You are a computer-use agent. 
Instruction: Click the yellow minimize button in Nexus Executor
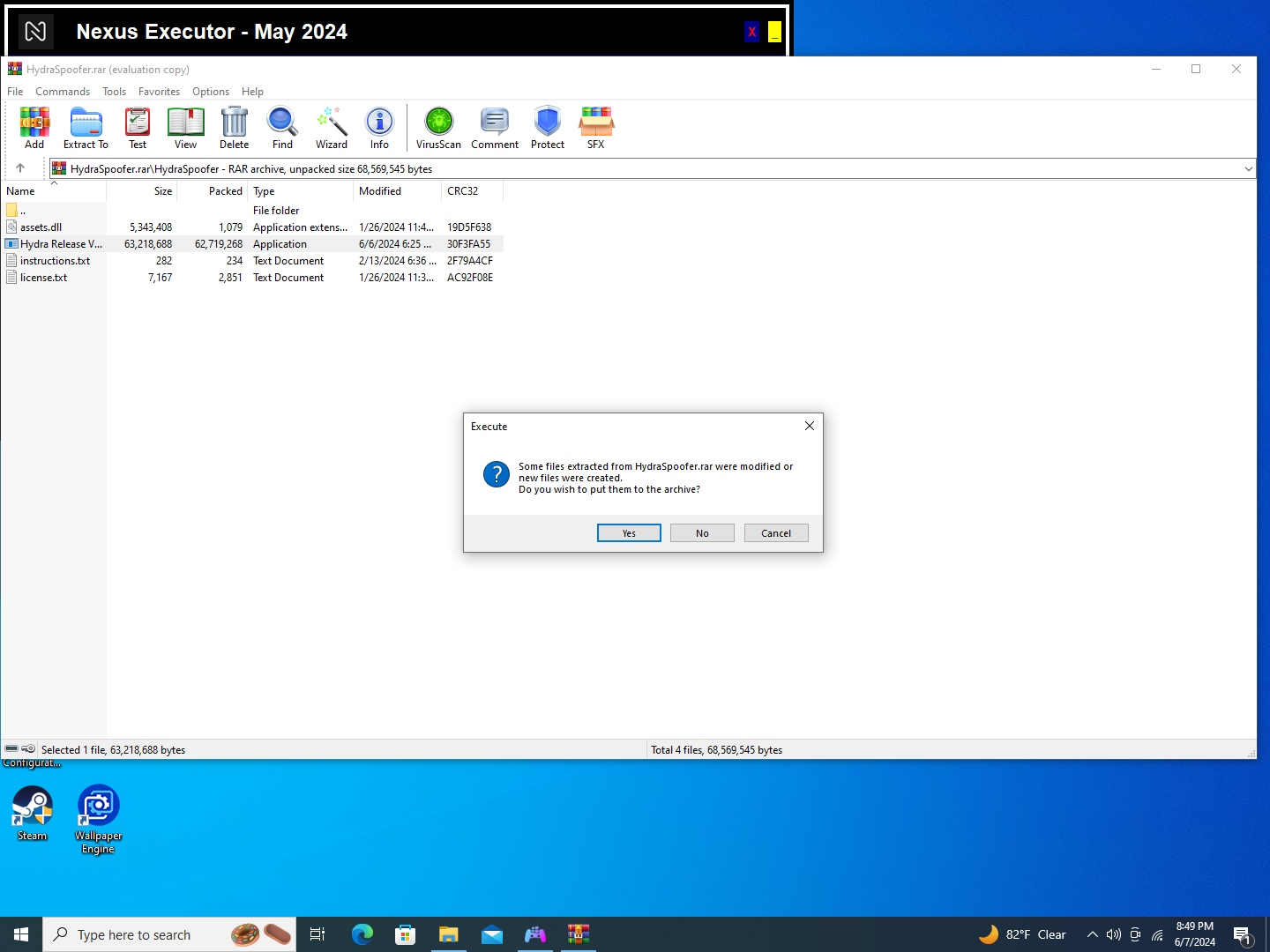pos(774,32)
